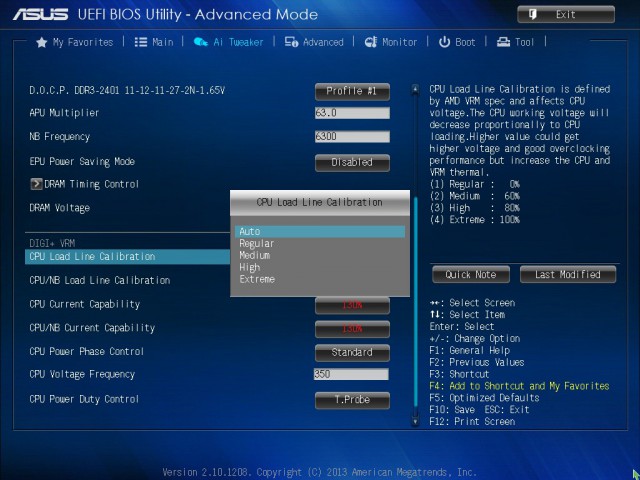Show Last Modified settings
The height and width of the screenshot is (480, 640).
[x=568, y=274]
